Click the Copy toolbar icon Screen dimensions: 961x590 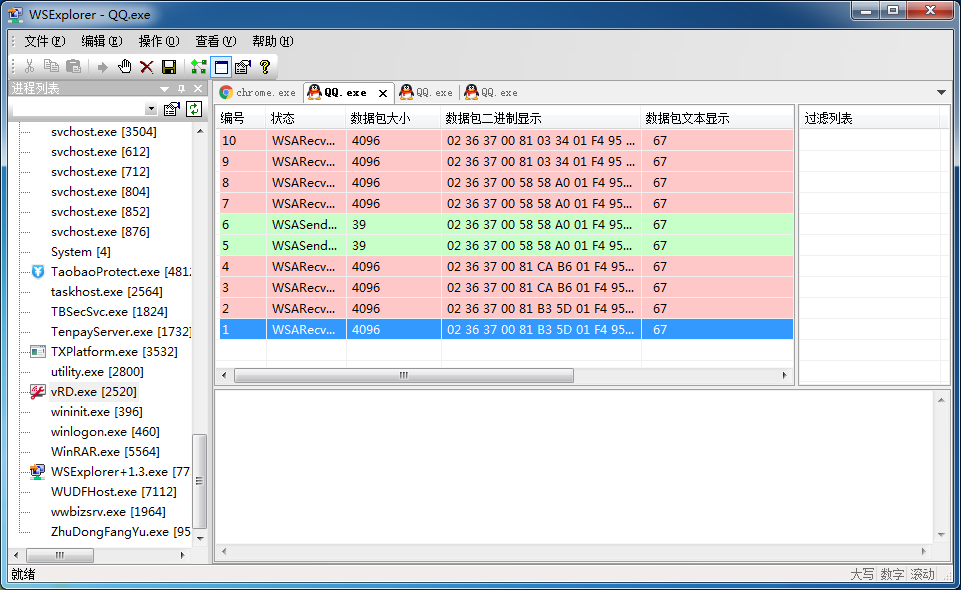coord(51,66)
